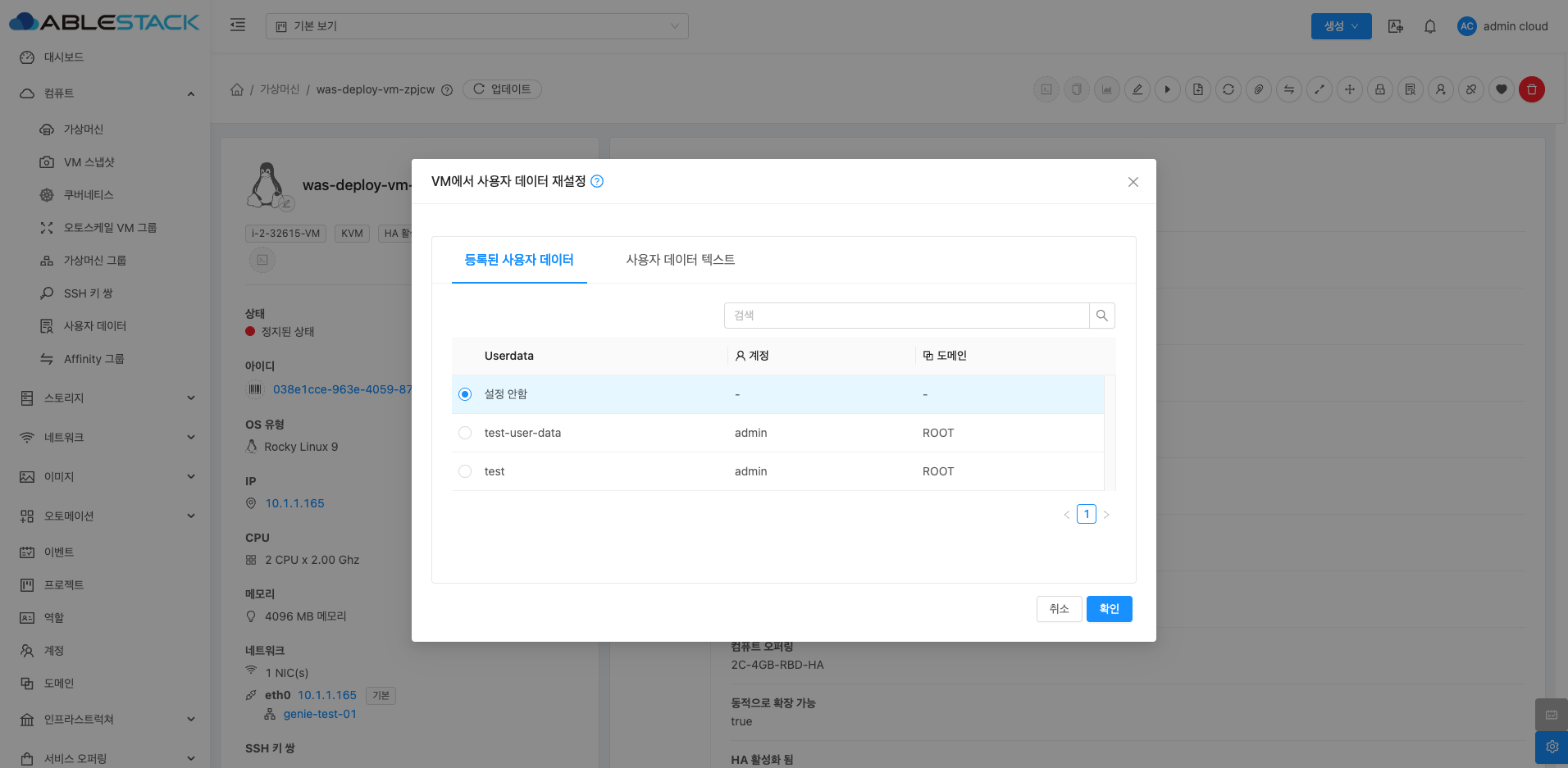The height and width of the screenshot is (768, 1568).
Task: Click the 취소 cancel button
Action: [1059, 609]
